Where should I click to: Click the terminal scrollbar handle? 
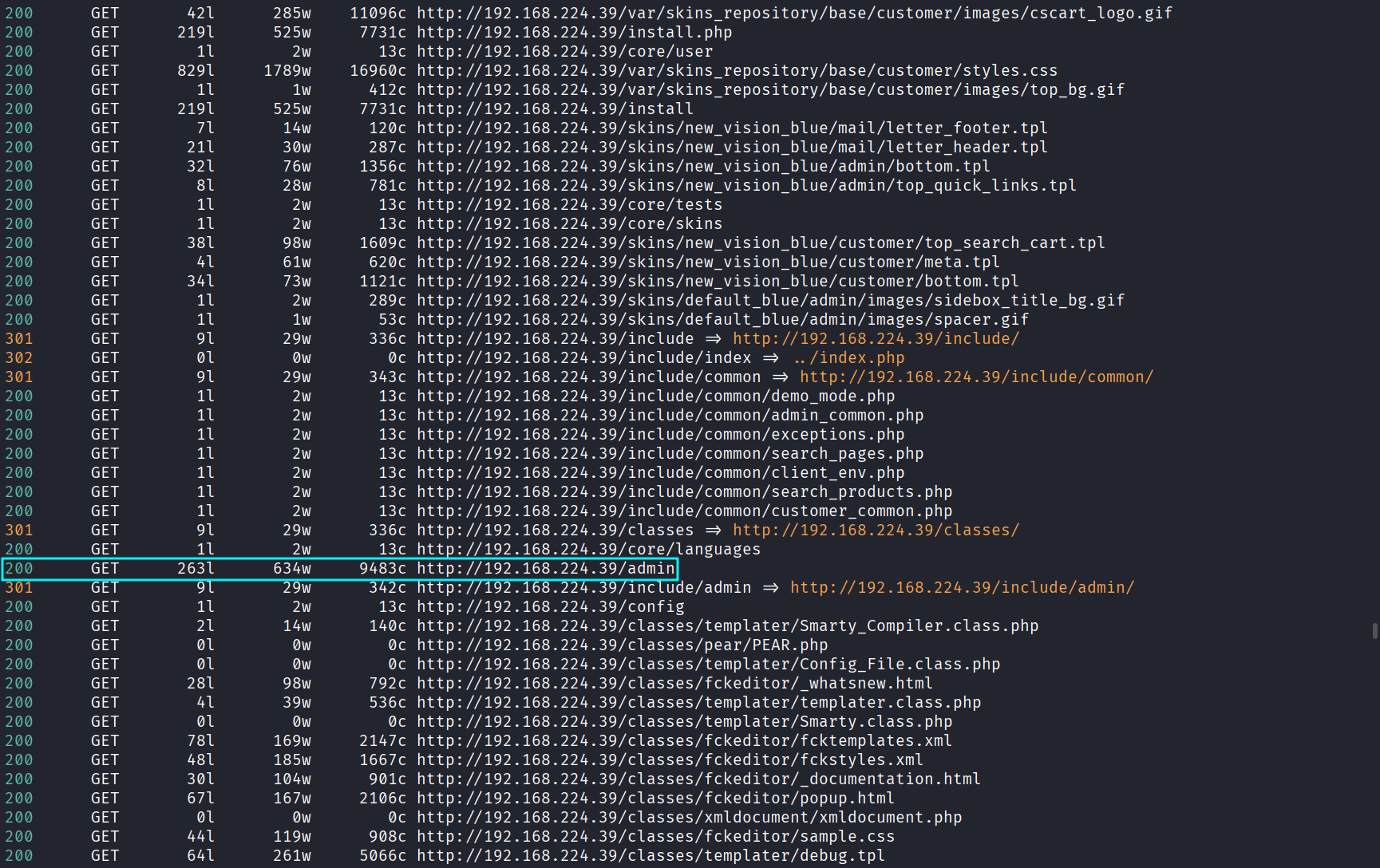point(1374,631)
